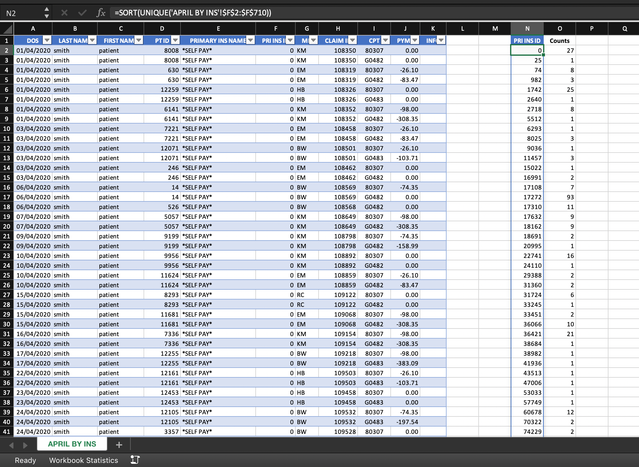Open Workbook Statistics in status bar
639x467 pixels.
[x=83, y=460]
